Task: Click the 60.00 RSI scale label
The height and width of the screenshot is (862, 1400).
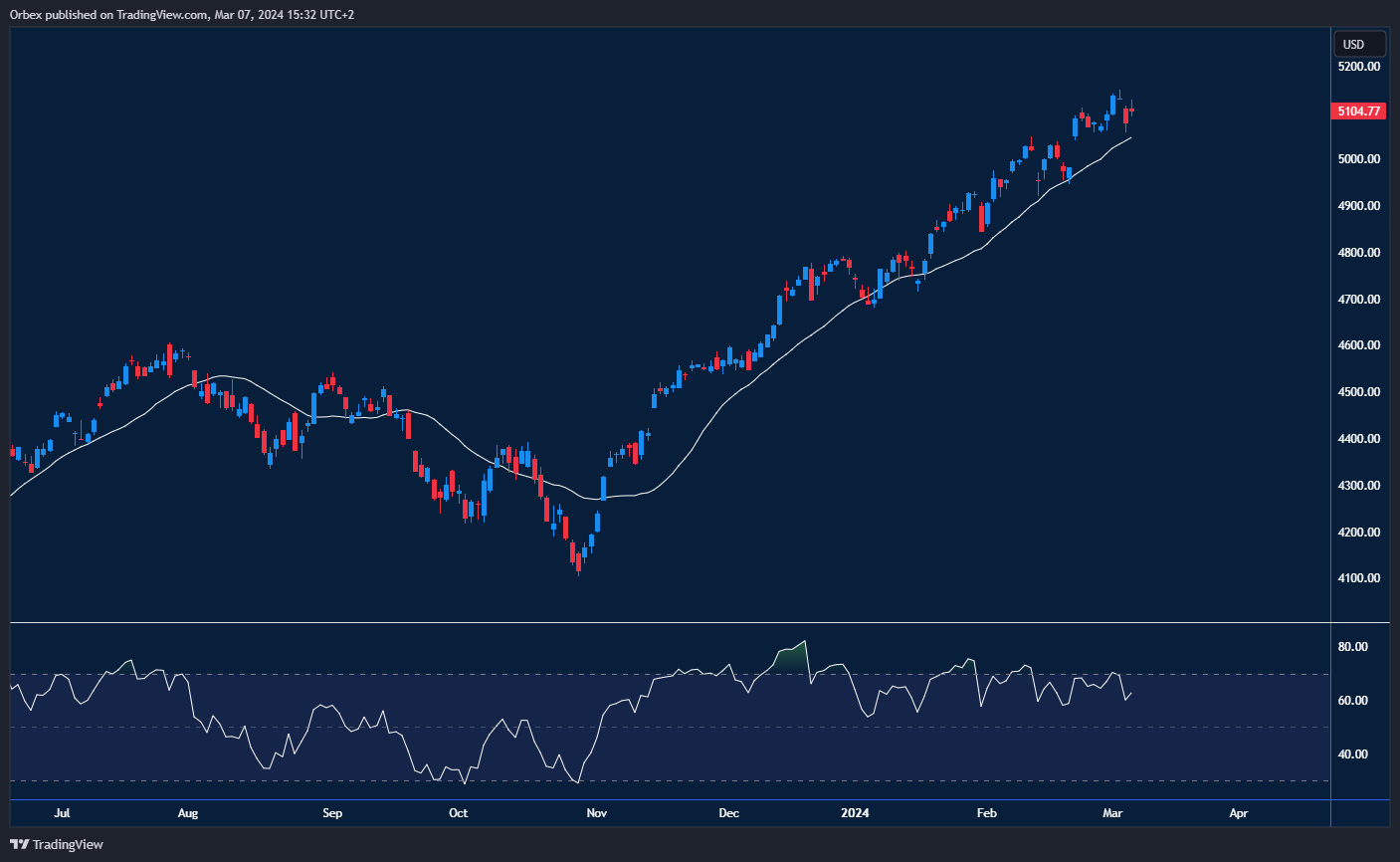Action: pos(1352,701)
